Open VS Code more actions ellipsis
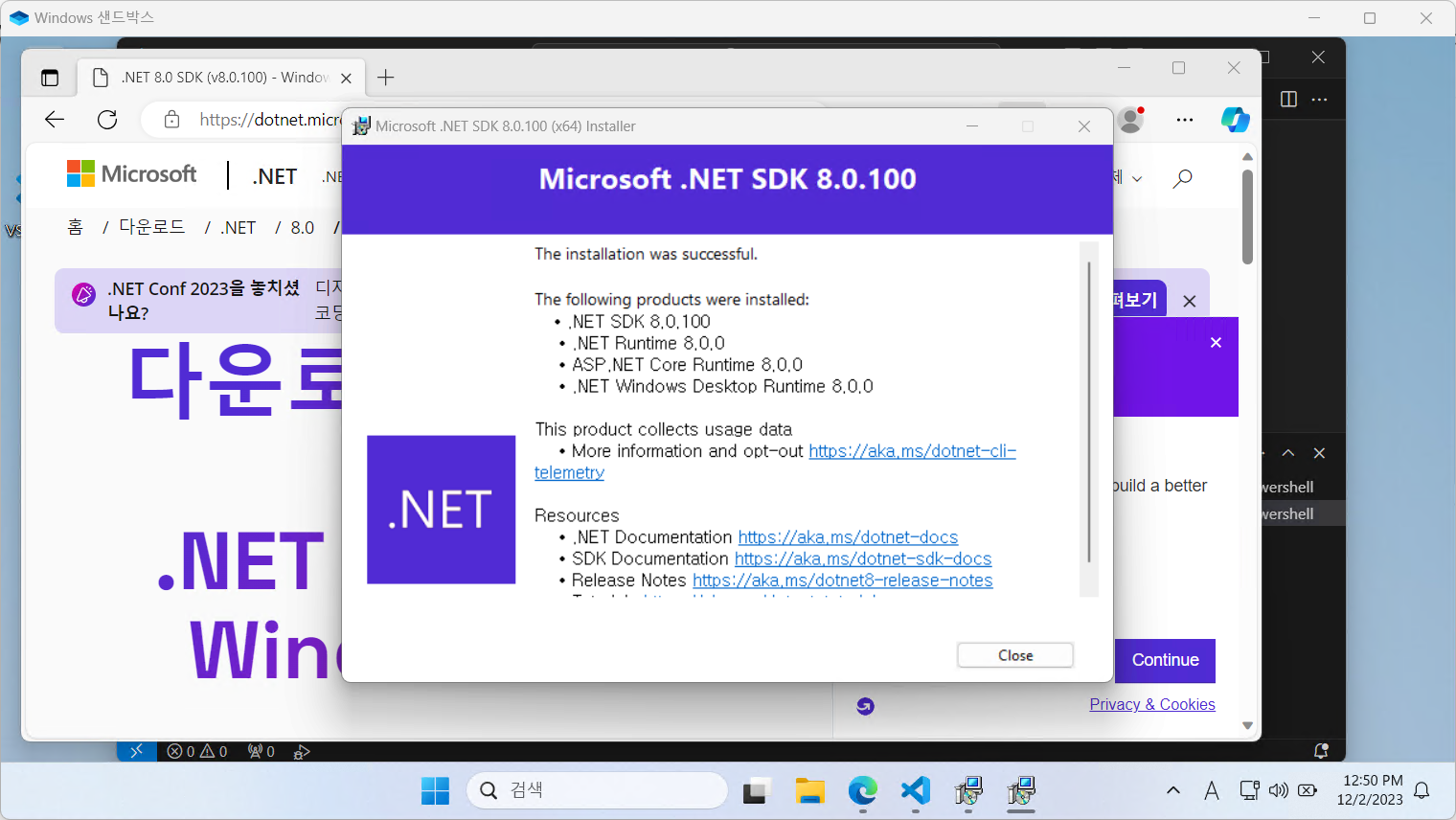Image resolution: width=1456 pixels, height=820 pixels. (1319, 100)
